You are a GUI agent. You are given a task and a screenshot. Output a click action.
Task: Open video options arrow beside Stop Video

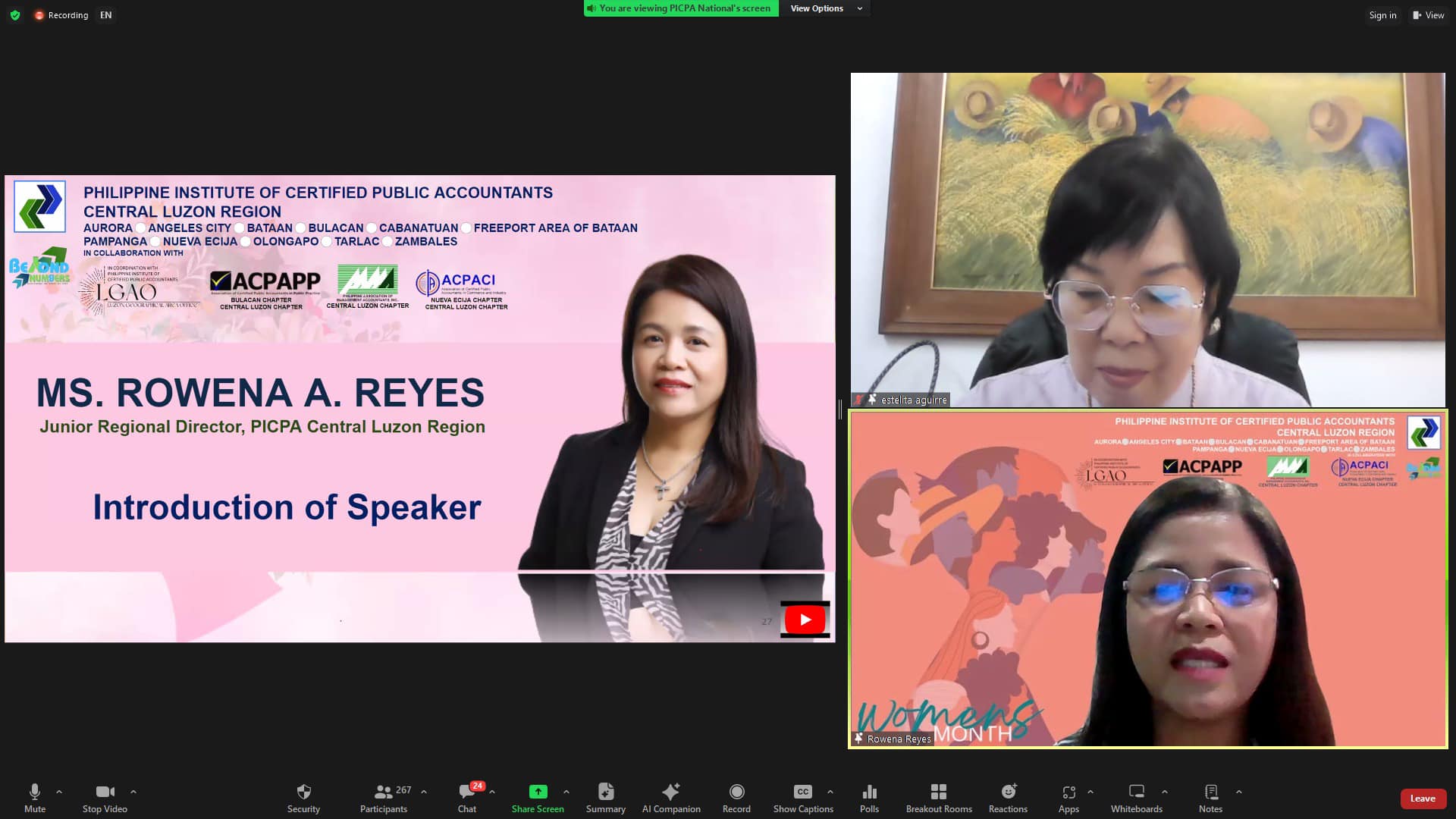click(x=133, y=792)
